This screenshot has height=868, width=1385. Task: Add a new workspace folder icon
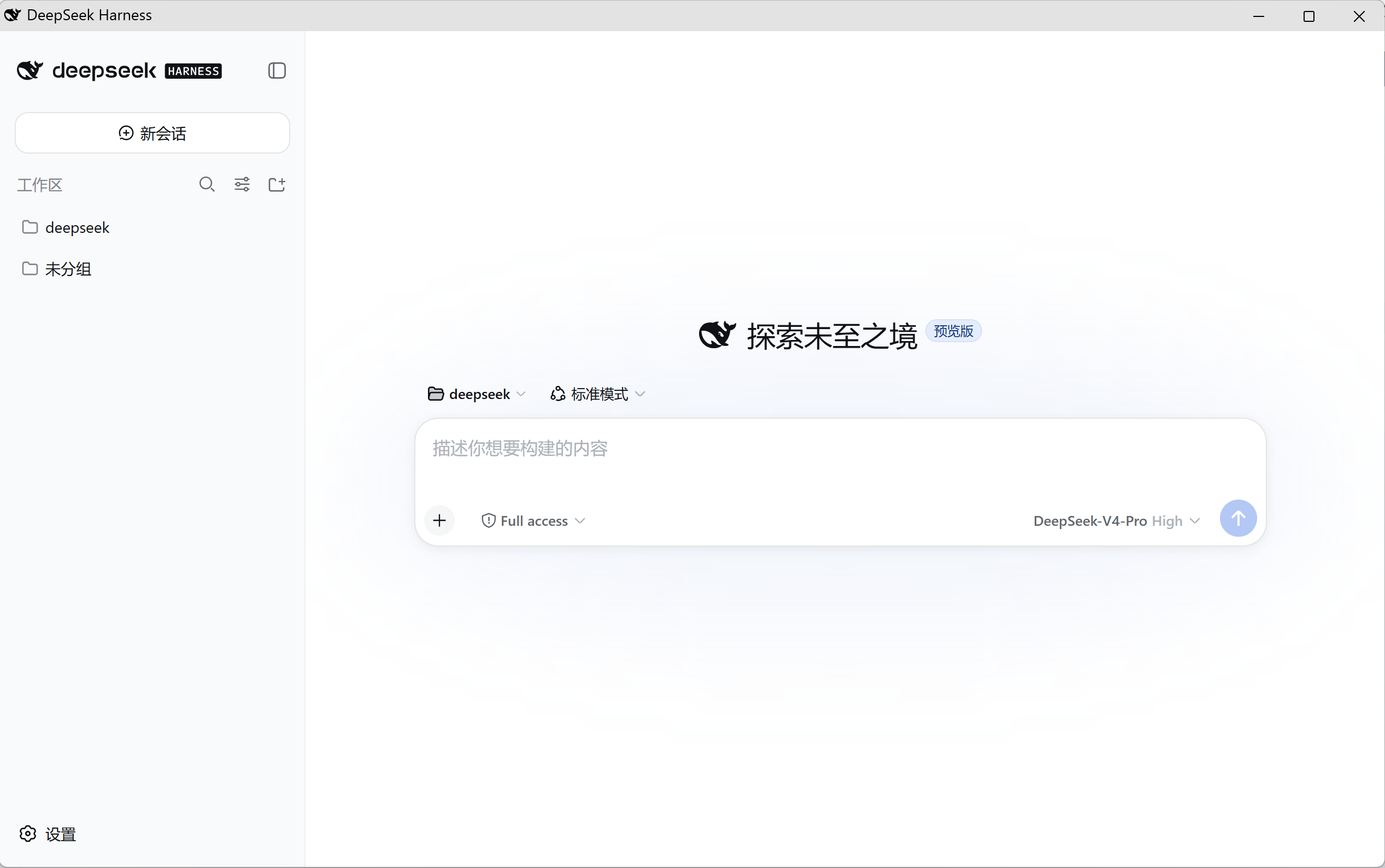pos(277,184)
